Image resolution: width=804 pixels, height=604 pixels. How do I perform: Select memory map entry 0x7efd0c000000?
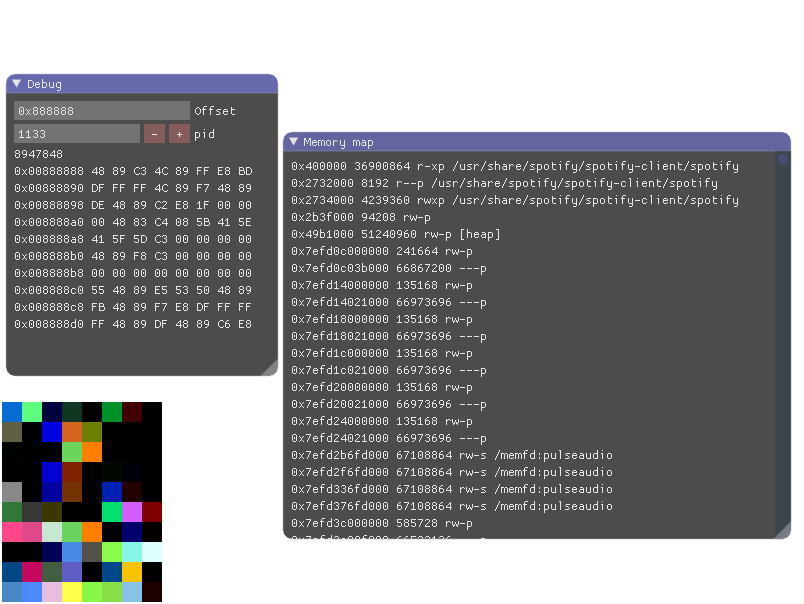tap(381, 251)
